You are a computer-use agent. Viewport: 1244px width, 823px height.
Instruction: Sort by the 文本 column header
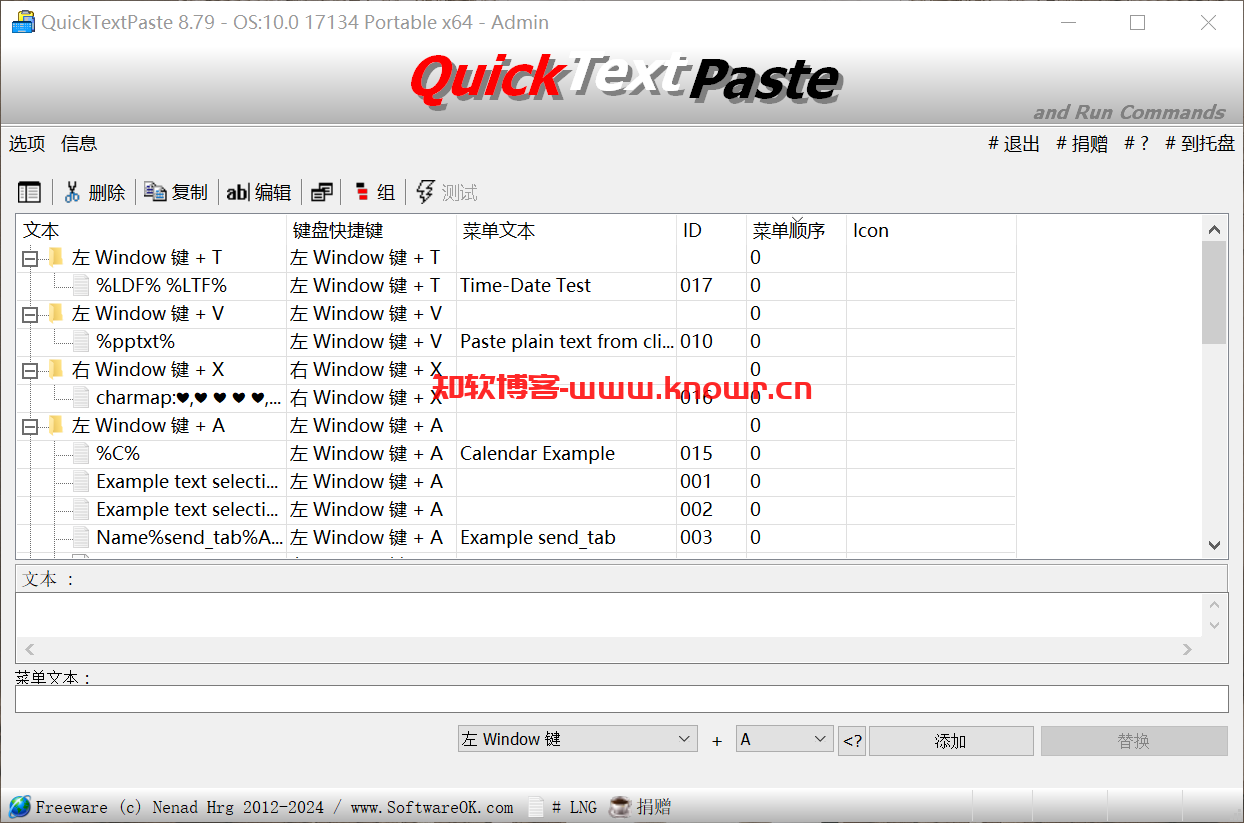pos(152,230)
